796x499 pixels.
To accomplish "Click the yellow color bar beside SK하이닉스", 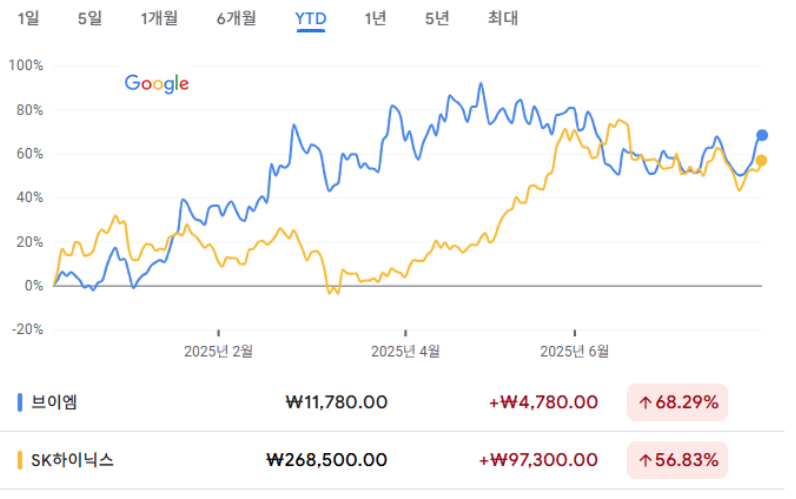I will pos(21,460).
